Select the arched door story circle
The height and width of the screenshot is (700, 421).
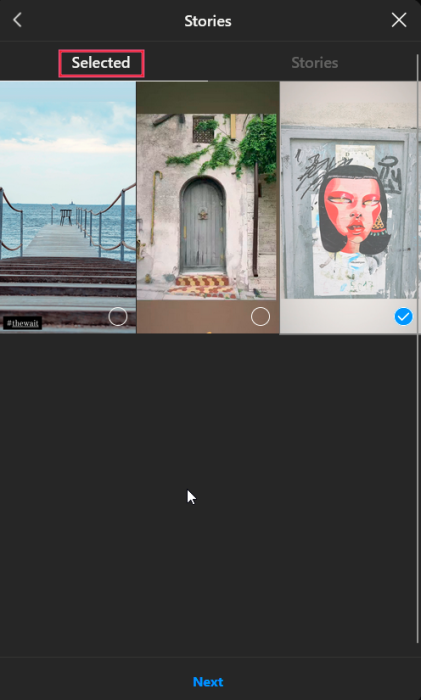260,317
